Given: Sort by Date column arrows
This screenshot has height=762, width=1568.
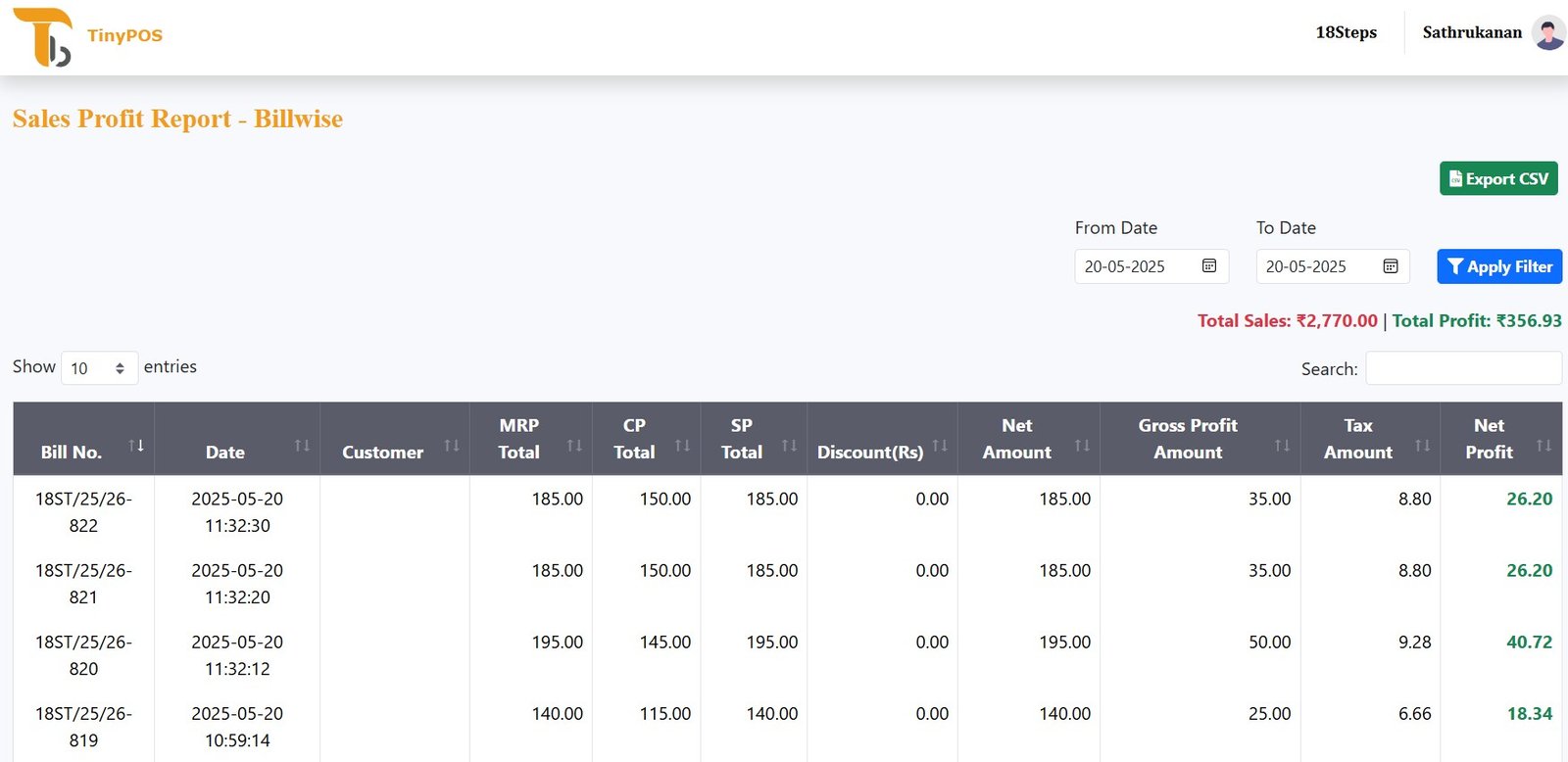Looking at the screenshot, I should tap(302, 446).
